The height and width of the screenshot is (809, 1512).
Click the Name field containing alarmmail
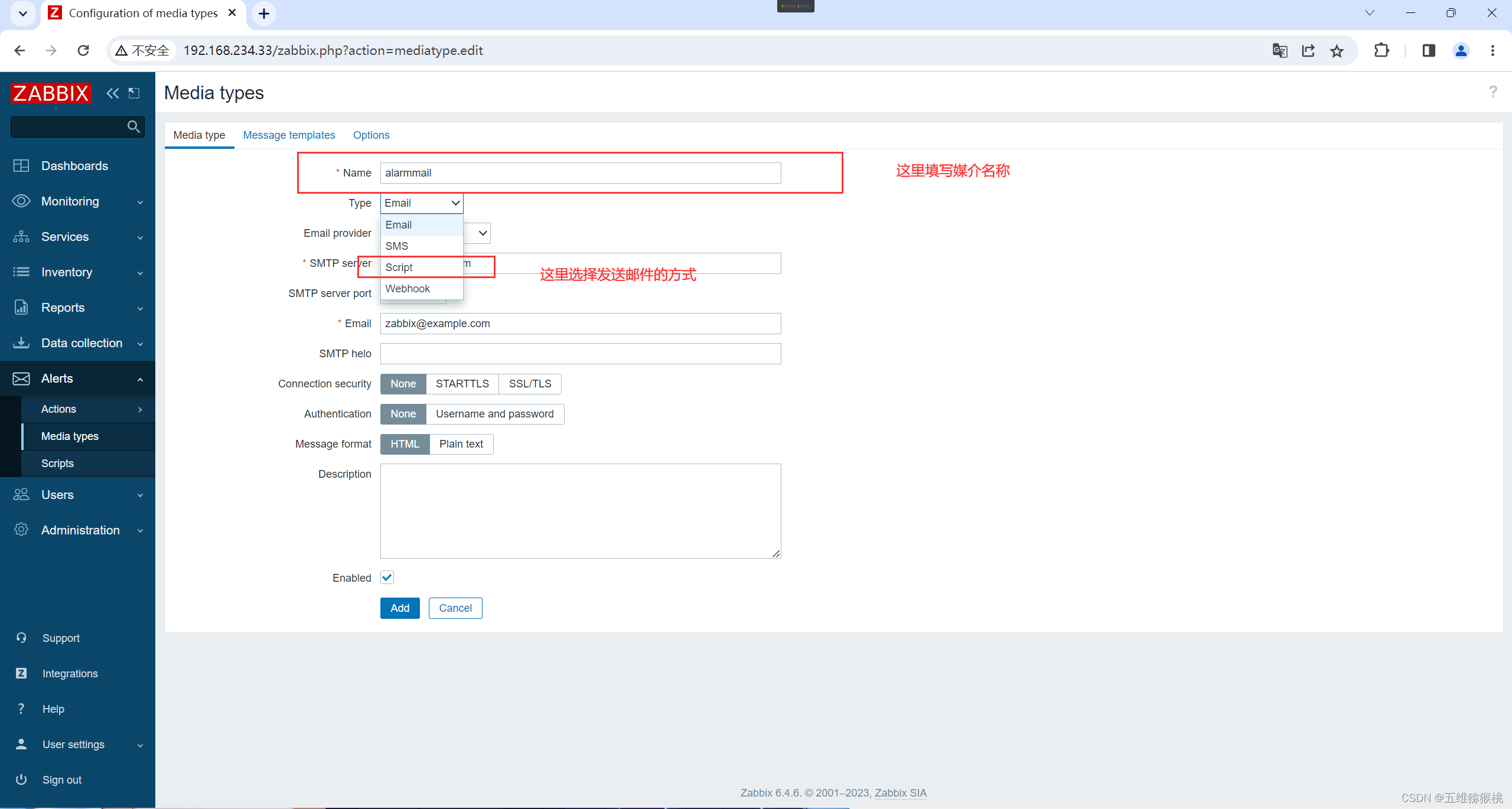click(x=581, y=173)
